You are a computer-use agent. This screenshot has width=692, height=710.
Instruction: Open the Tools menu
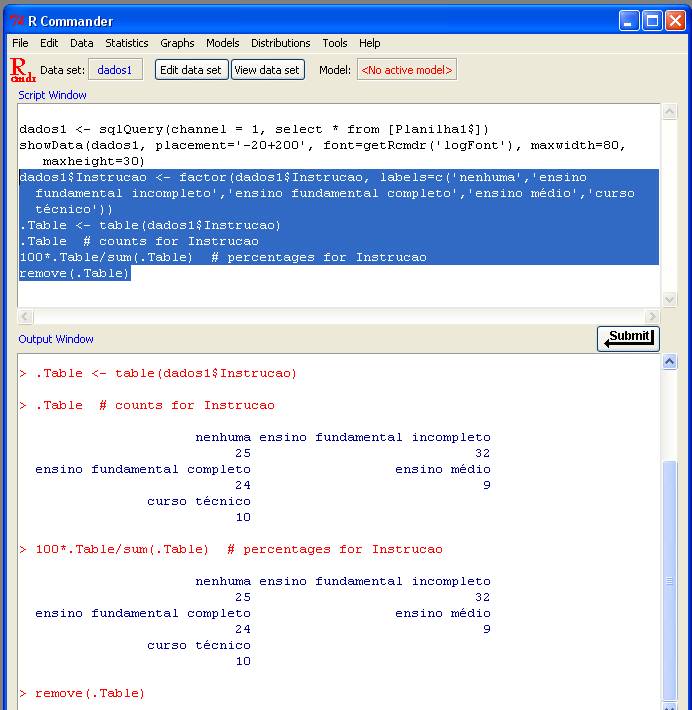(335, 43)
